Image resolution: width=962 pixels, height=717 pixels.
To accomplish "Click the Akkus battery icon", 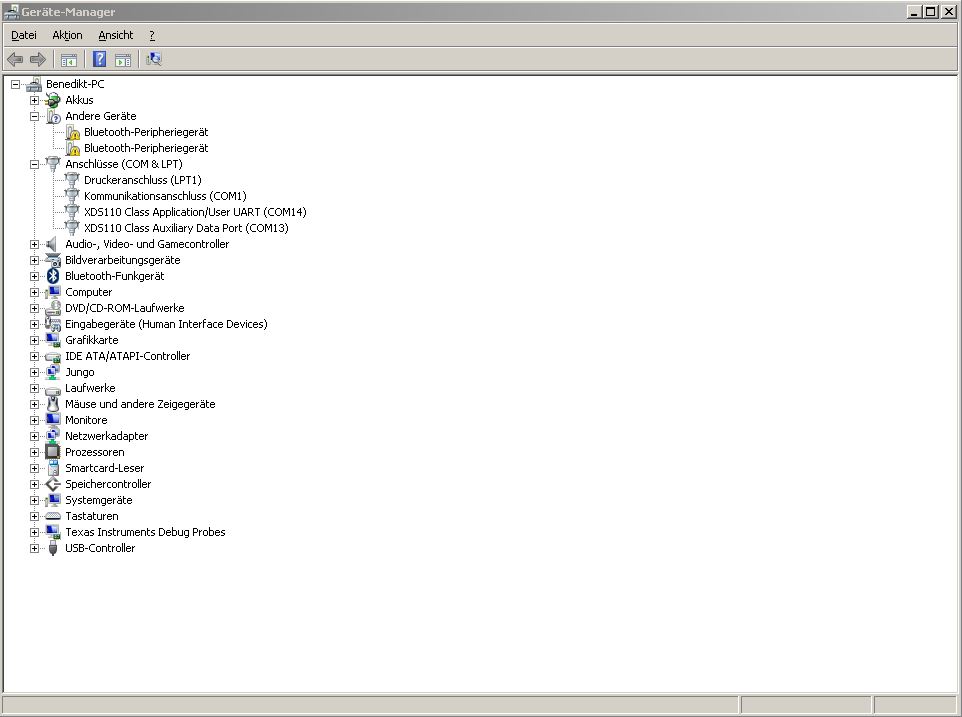I will coord(53,100).
